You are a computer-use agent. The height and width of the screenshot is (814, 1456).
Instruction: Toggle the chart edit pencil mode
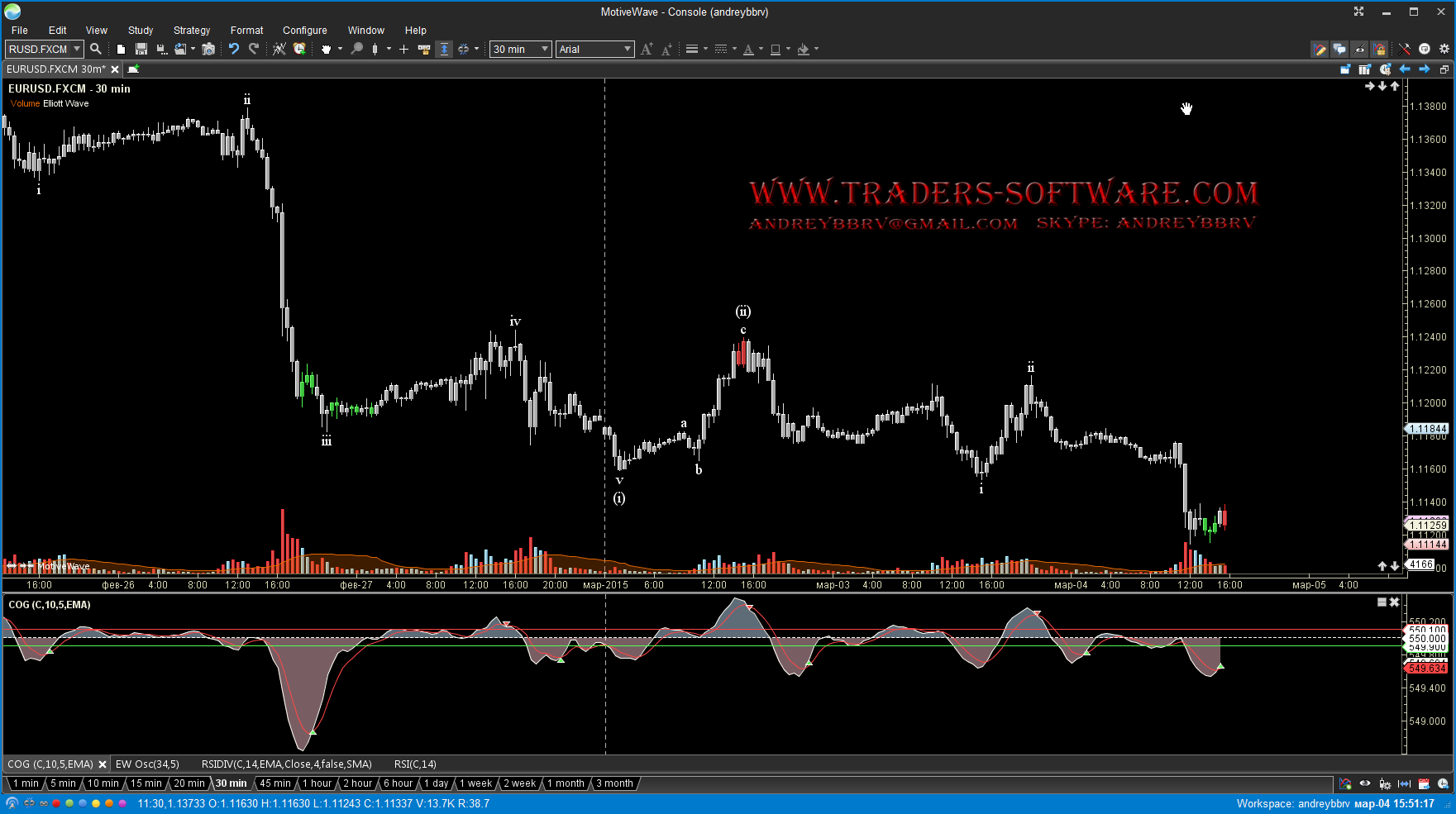click(1320, 50)
